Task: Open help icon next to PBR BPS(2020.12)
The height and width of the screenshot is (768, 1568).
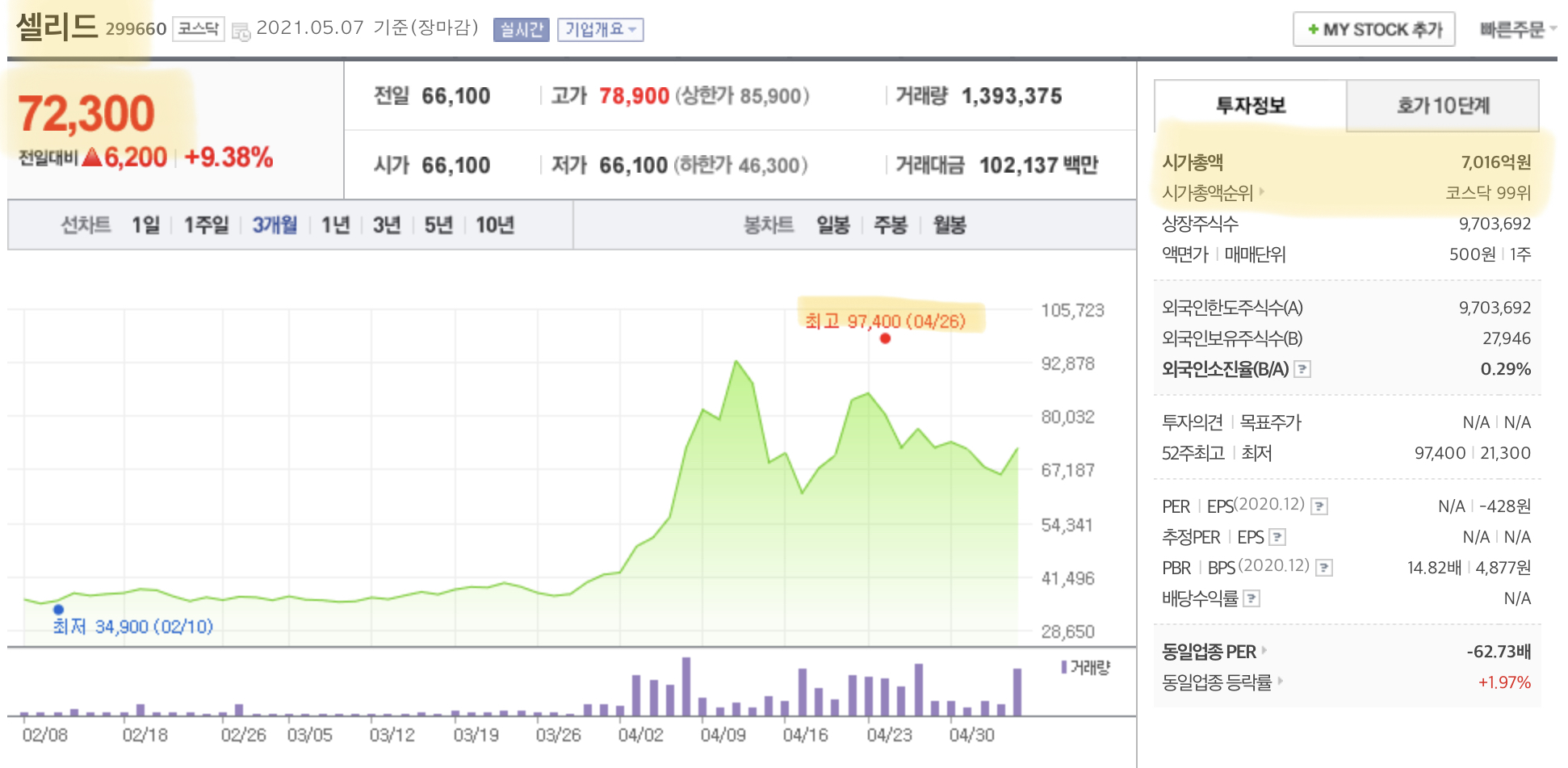Action: pos(1323,568)
